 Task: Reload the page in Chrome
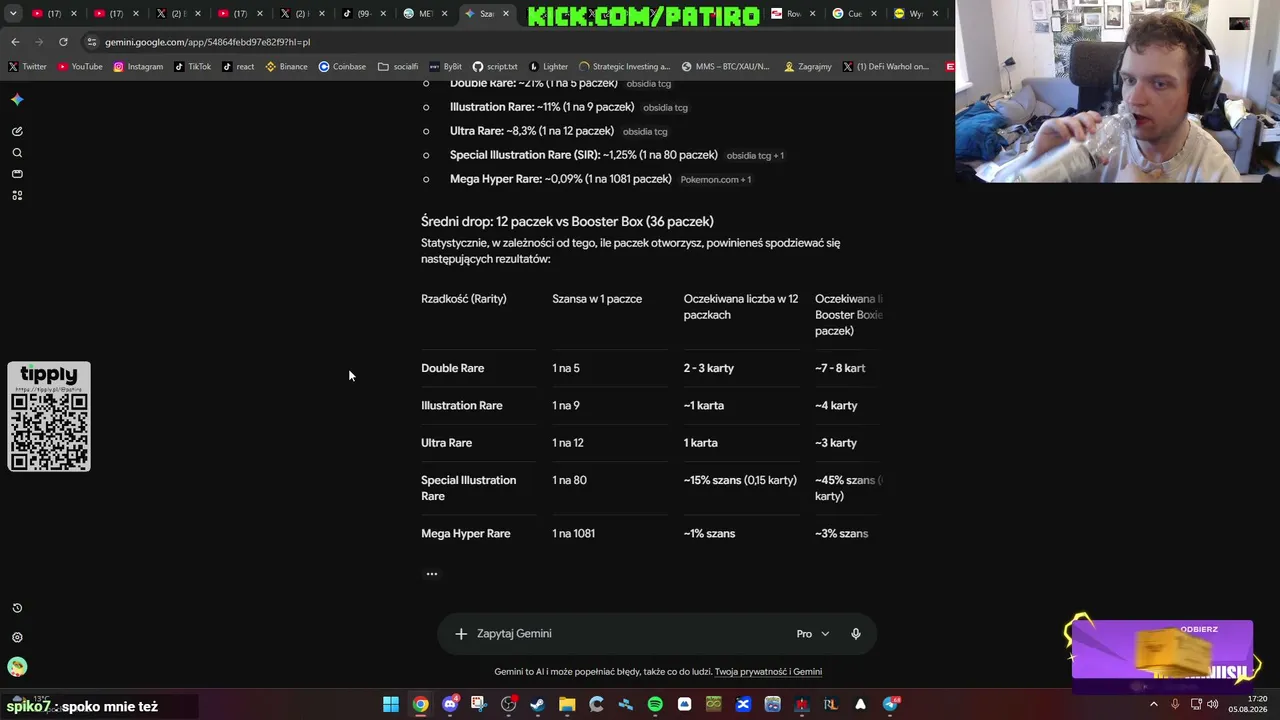(x=63, y=42)
